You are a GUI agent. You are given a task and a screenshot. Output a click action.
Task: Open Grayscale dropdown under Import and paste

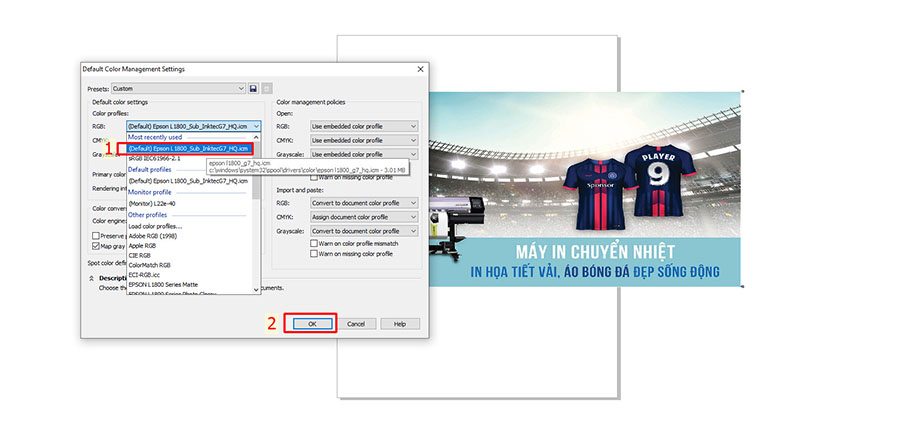(x=364, y=231)
